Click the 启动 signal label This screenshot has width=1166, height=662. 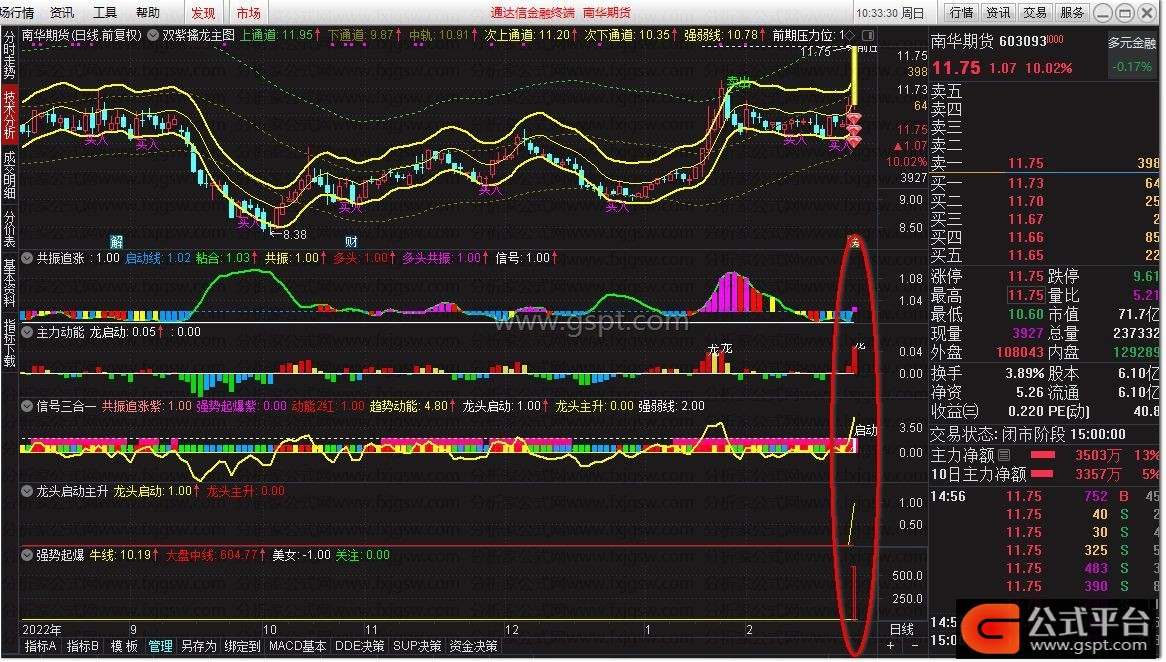pyautogui.click(x=866, y=430)
